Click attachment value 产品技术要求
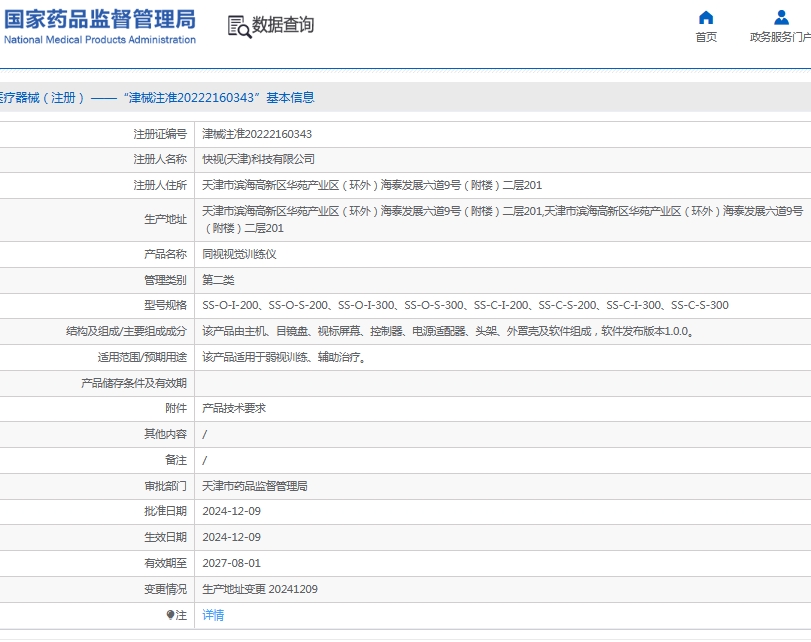Viewport: 811px width, 642px height. pos(234,408)
